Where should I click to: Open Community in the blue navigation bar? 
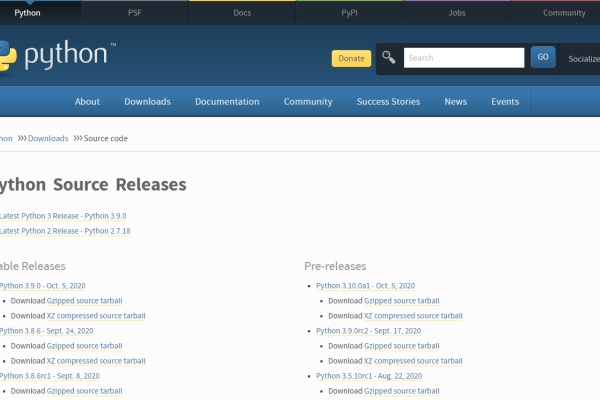pos(308,101)
